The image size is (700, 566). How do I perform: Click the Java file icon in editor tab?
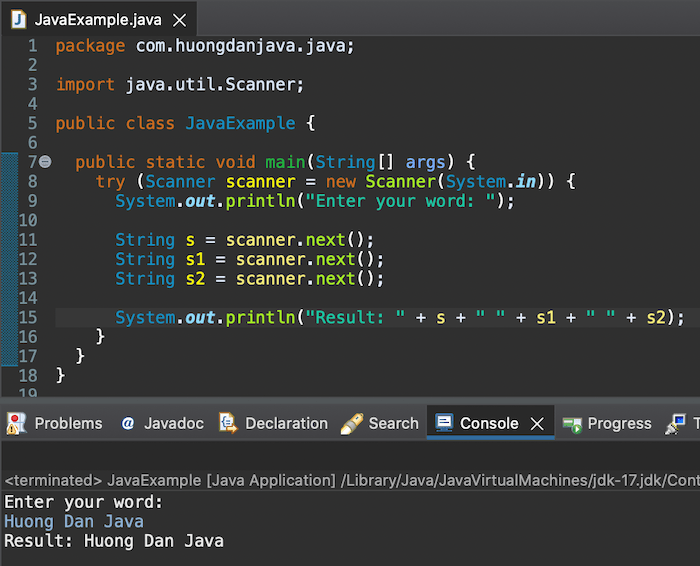19,20
